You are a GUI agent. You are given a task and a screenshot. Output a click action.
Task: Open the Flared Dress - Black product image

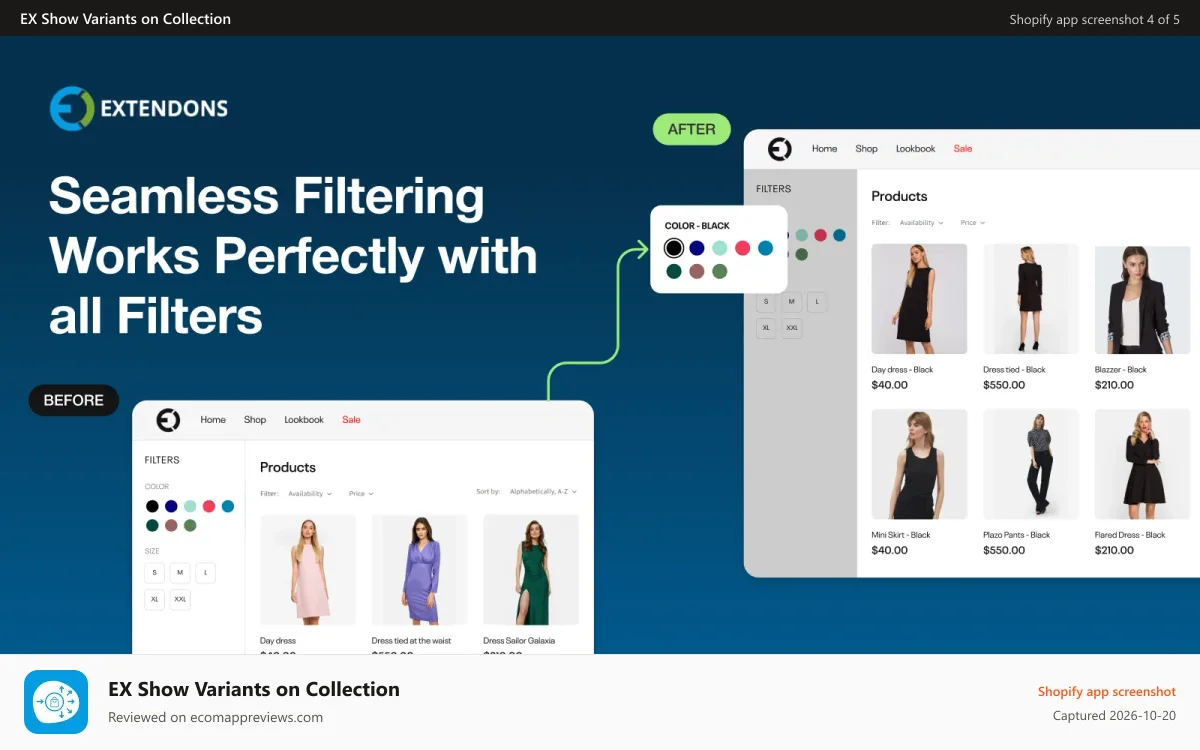coord(1143,464)
